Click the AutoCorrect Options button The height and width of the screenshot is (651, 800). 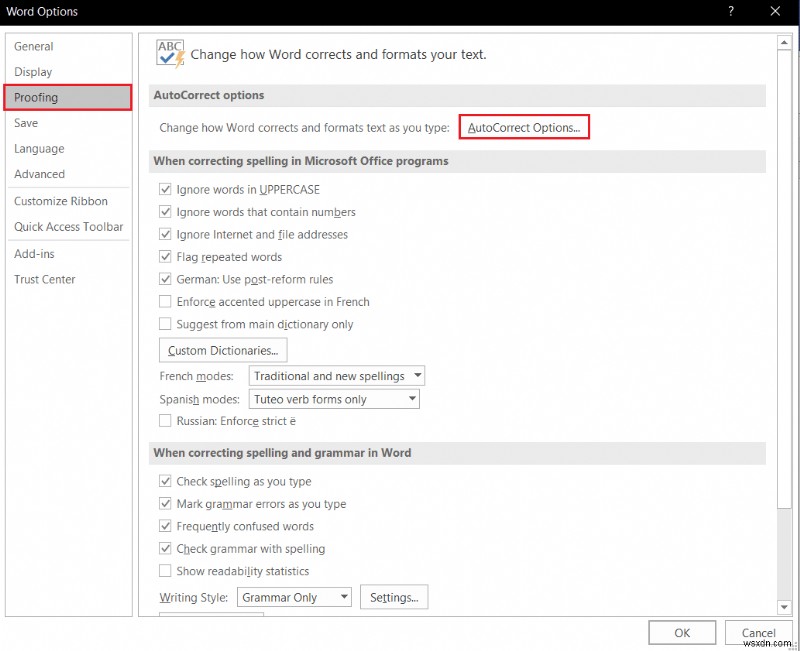pyautogui.click(x=523, y=127)
